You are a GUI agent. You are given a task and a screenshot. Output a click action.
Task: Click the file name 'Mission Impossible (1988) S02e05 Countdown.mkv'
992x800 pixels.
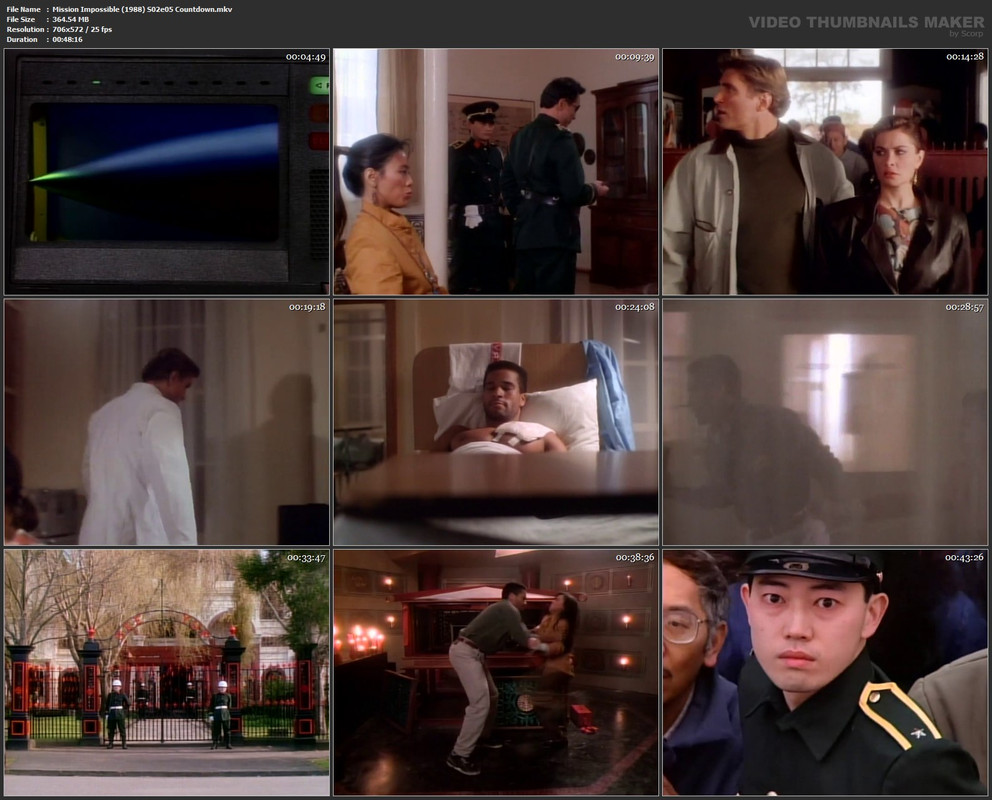pos(142,9)
